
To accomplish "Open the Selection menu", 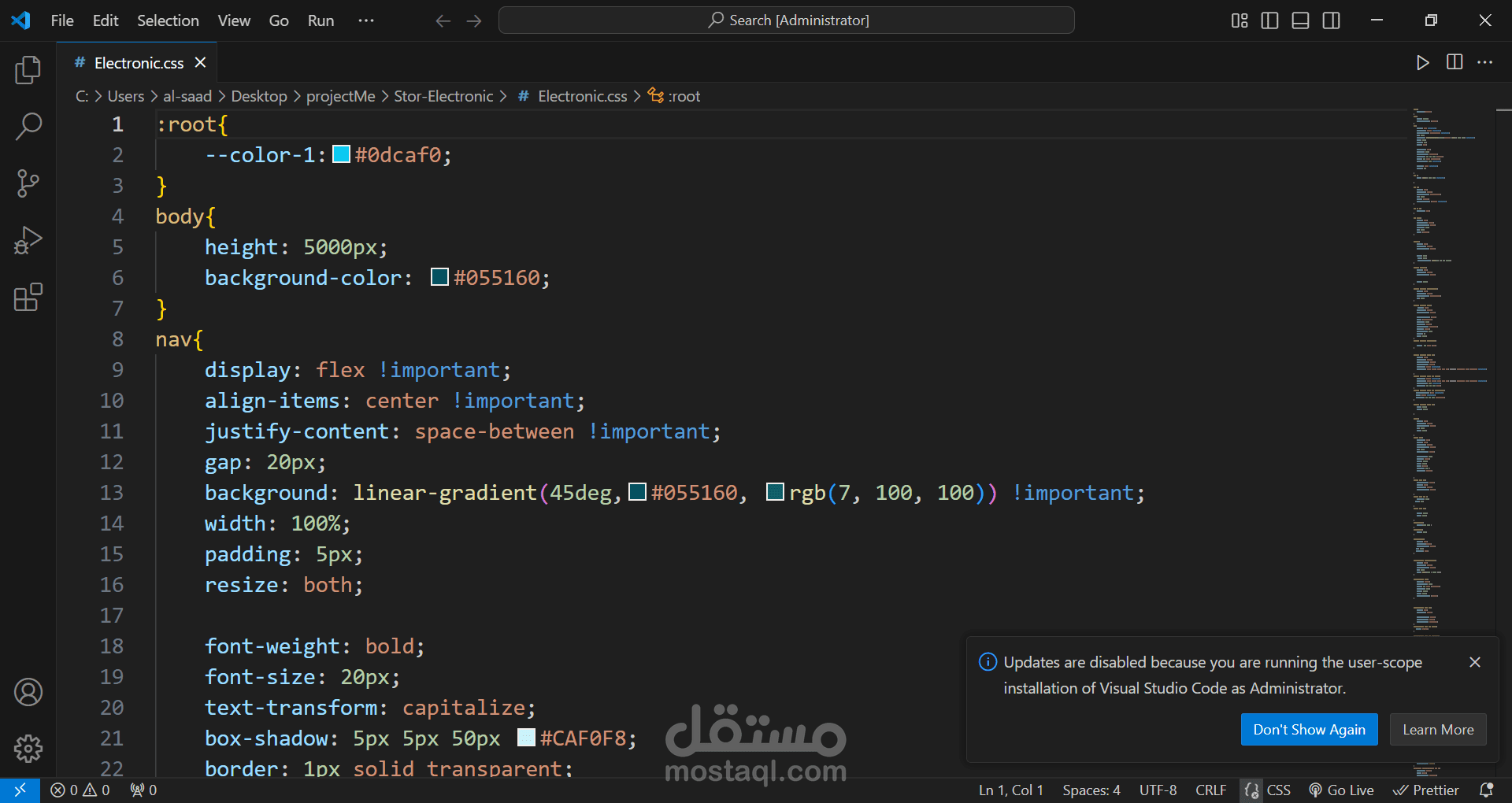I will pos(168,20).
